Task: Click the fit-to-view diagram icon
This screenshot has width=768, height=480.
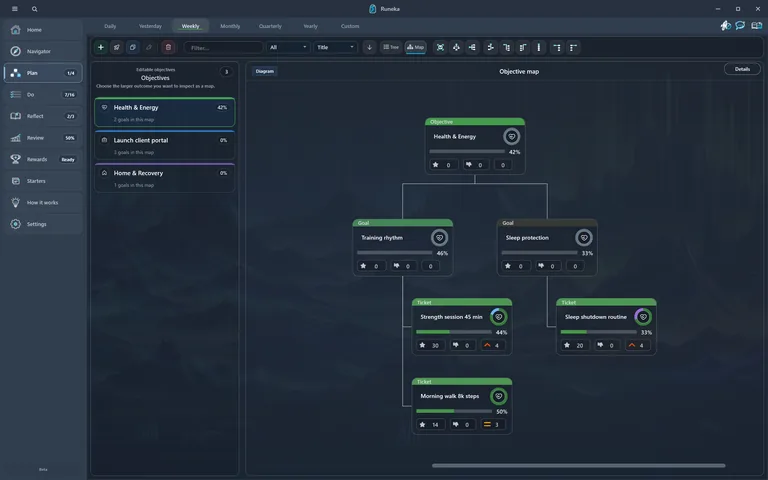Action: click(440, 48)
